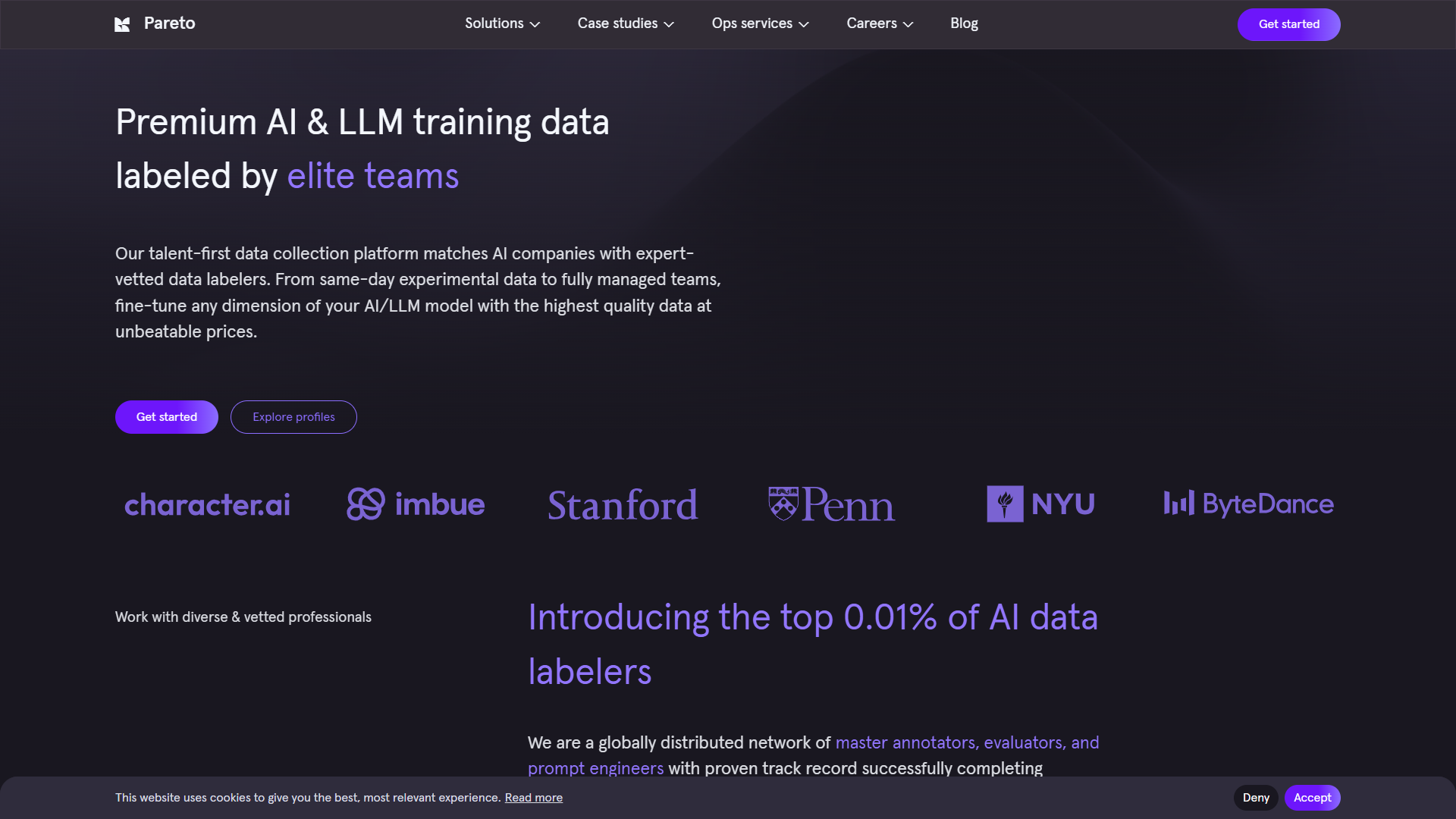The height and width of the screenshot is (819, 1456).
Task: Click the Pareto logo icon
Action: (123, 24)
